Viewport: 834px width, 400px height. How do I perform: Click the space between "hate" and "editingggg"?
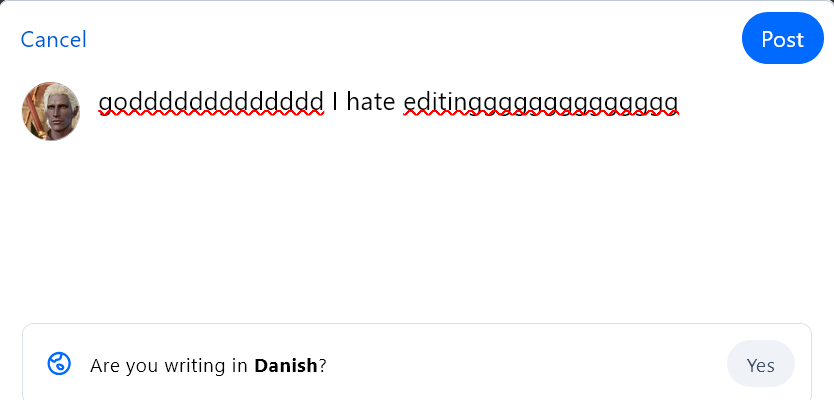(400, 101)
